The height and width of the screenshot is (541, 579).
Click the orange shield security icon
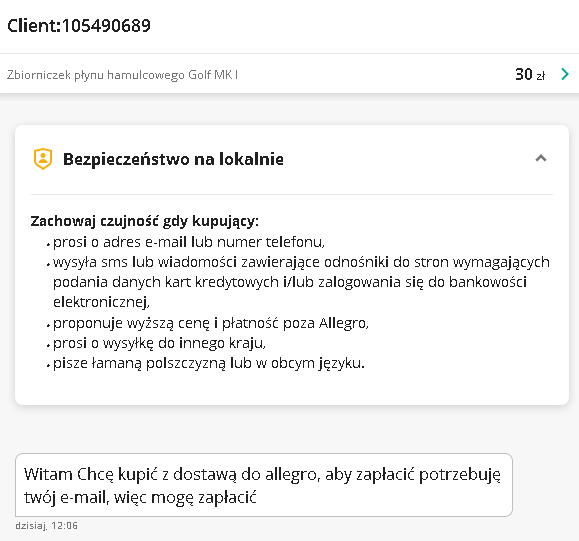[43, 159]
